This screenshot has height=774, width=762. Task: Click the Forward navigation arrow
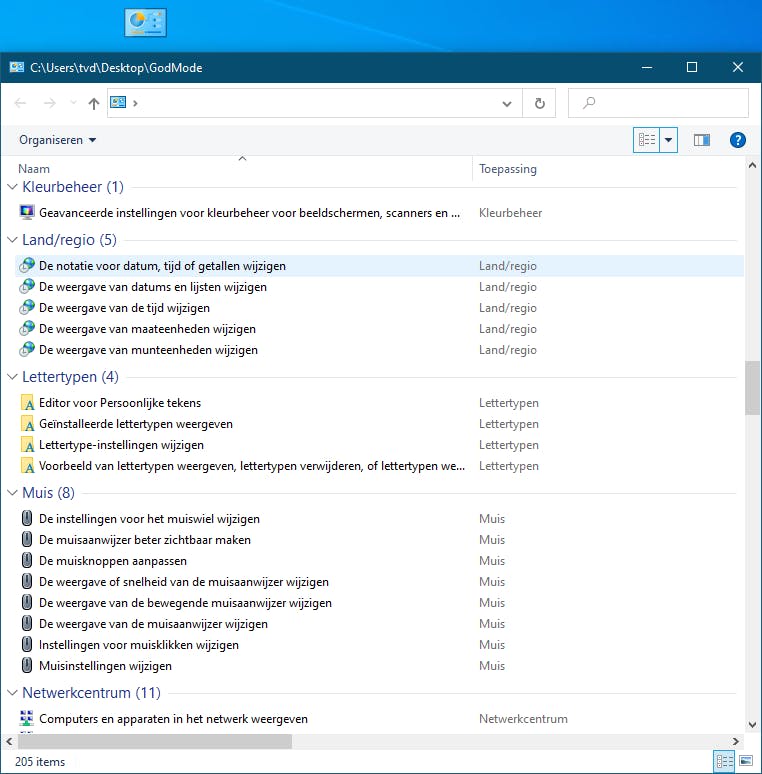(x=50, y=103)
